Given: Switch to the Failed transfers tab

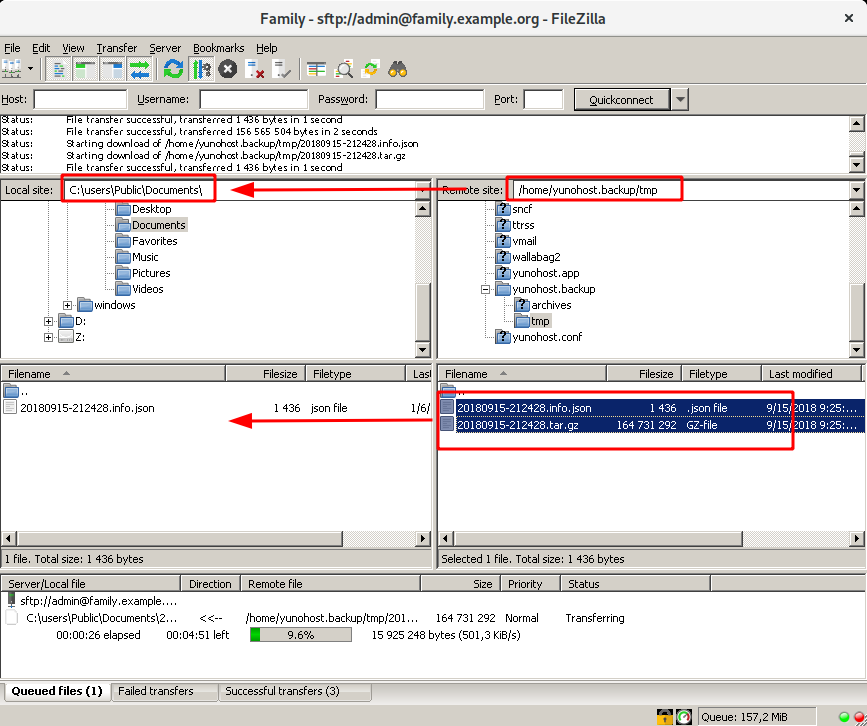Looking at the screenshot, I should click(164, 691).
